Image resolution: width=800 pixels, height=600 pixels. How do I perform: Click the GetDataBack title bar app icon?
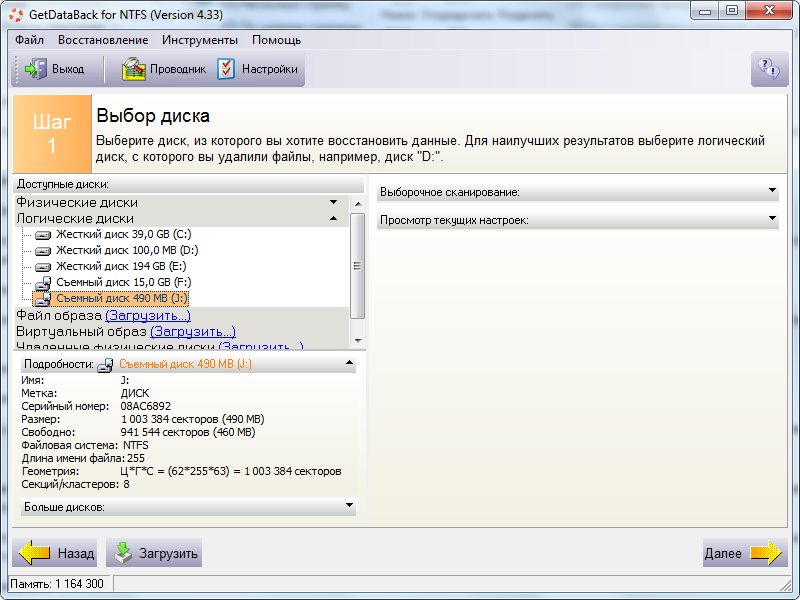(16, 14)
